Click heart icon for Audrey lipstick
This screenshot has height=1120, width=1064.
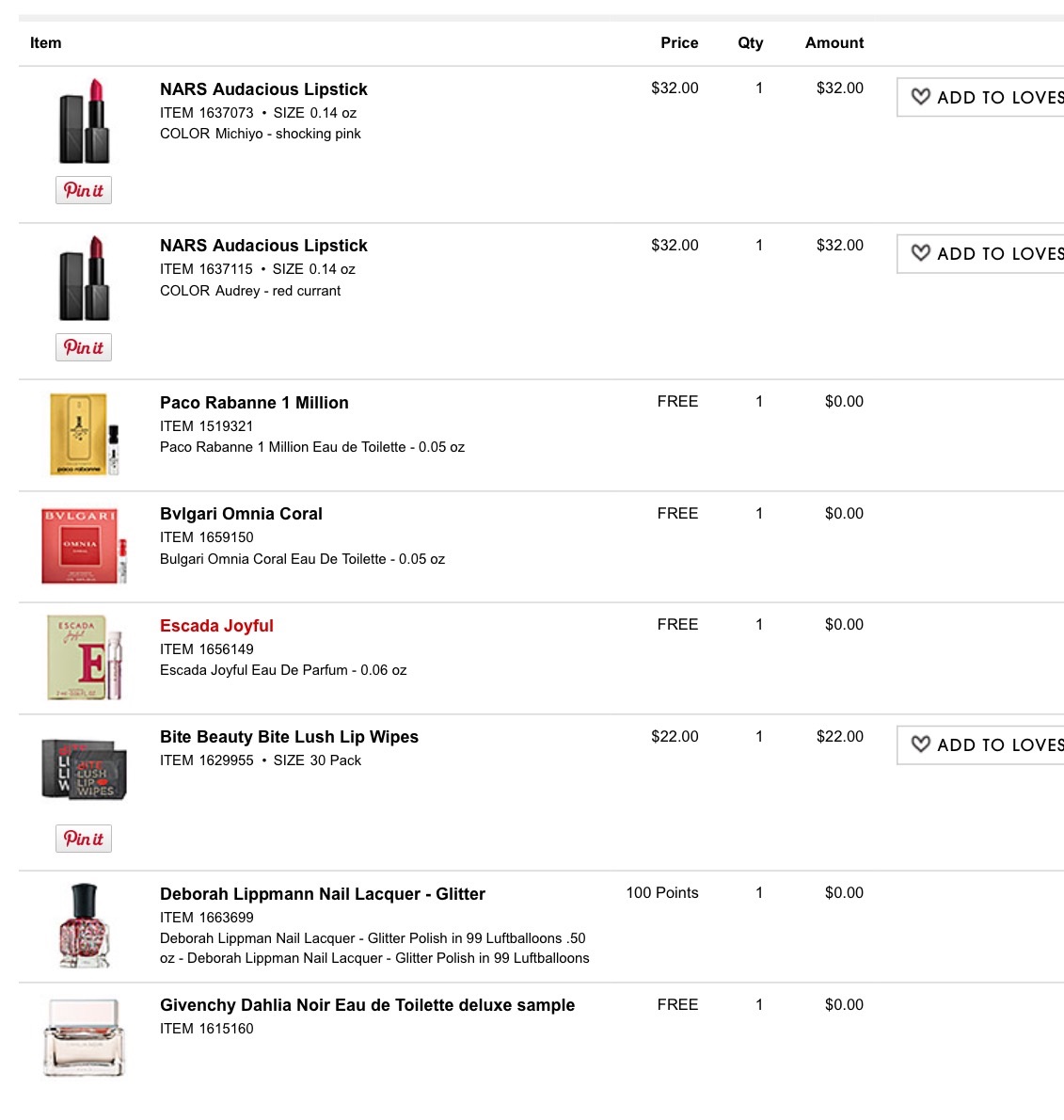pyautogui.click(x=920, y=253)
